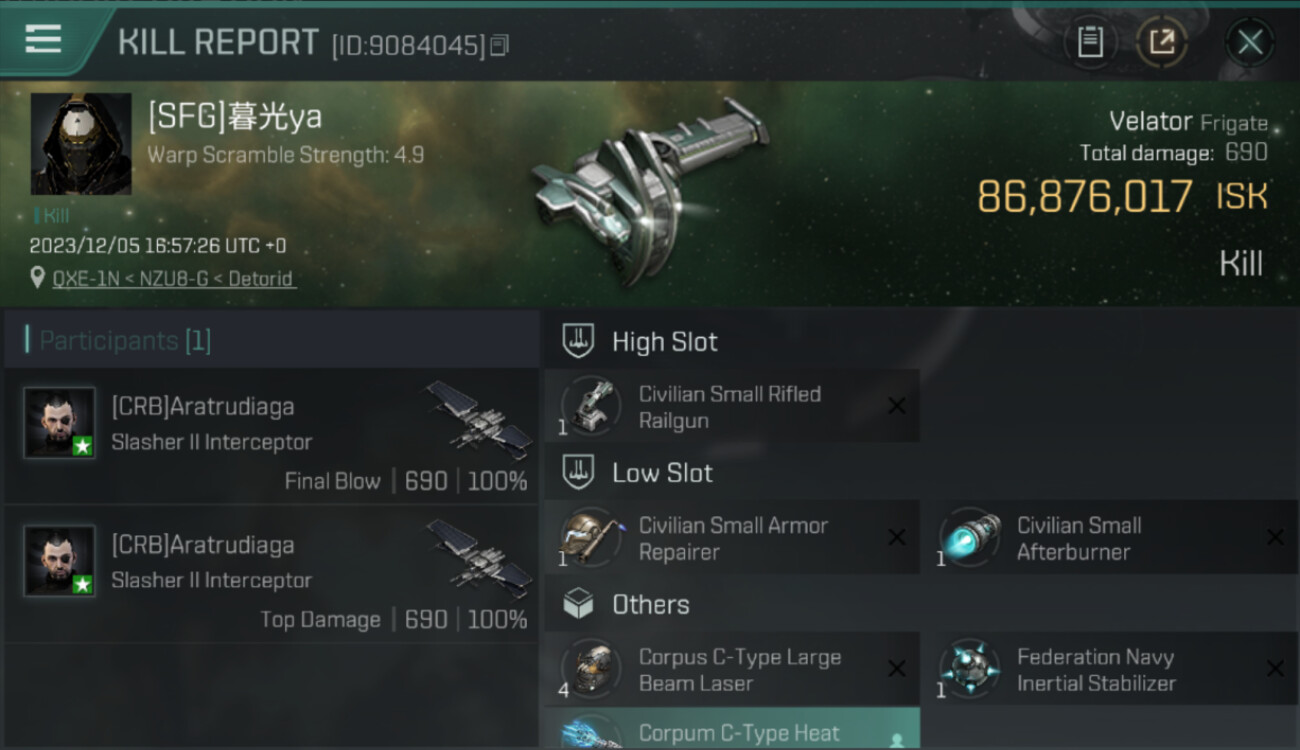View victim 暮光ya's portrait
Image resolution: width=1300 pixels, height=750 pixels.
pos(81,144)
